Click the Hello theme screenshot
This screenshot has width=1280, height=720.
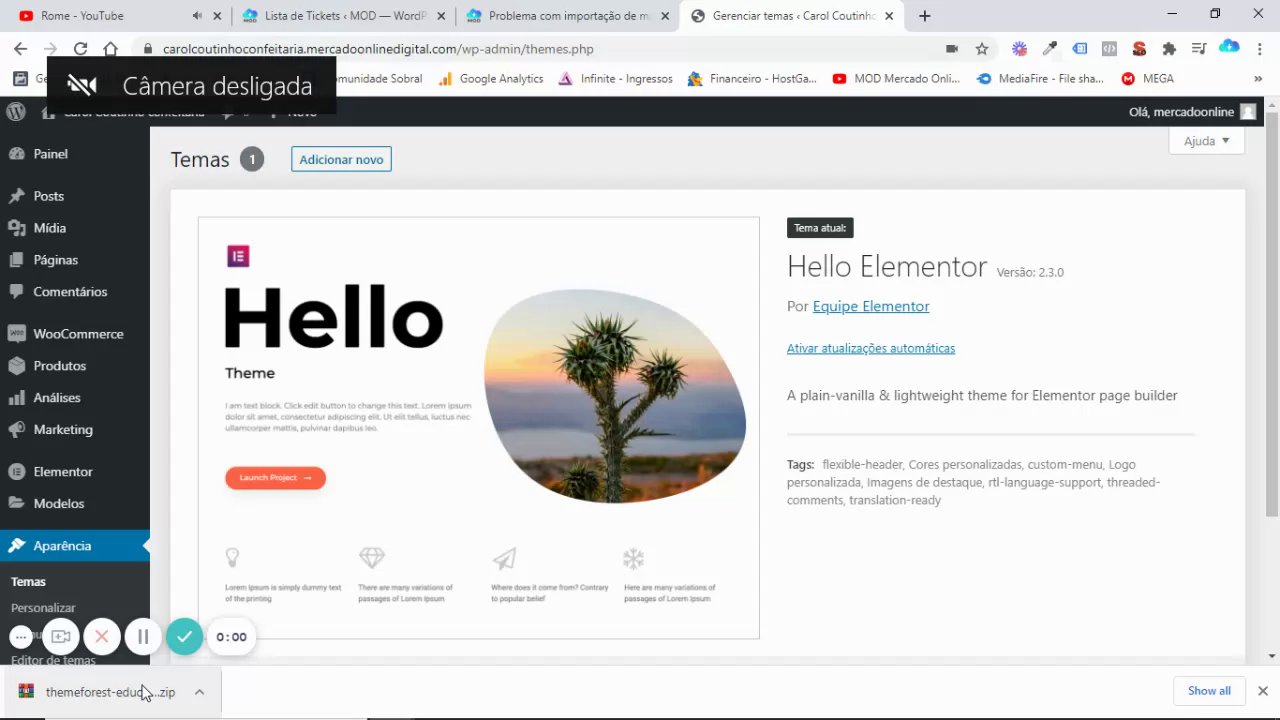tap(479, 427)
